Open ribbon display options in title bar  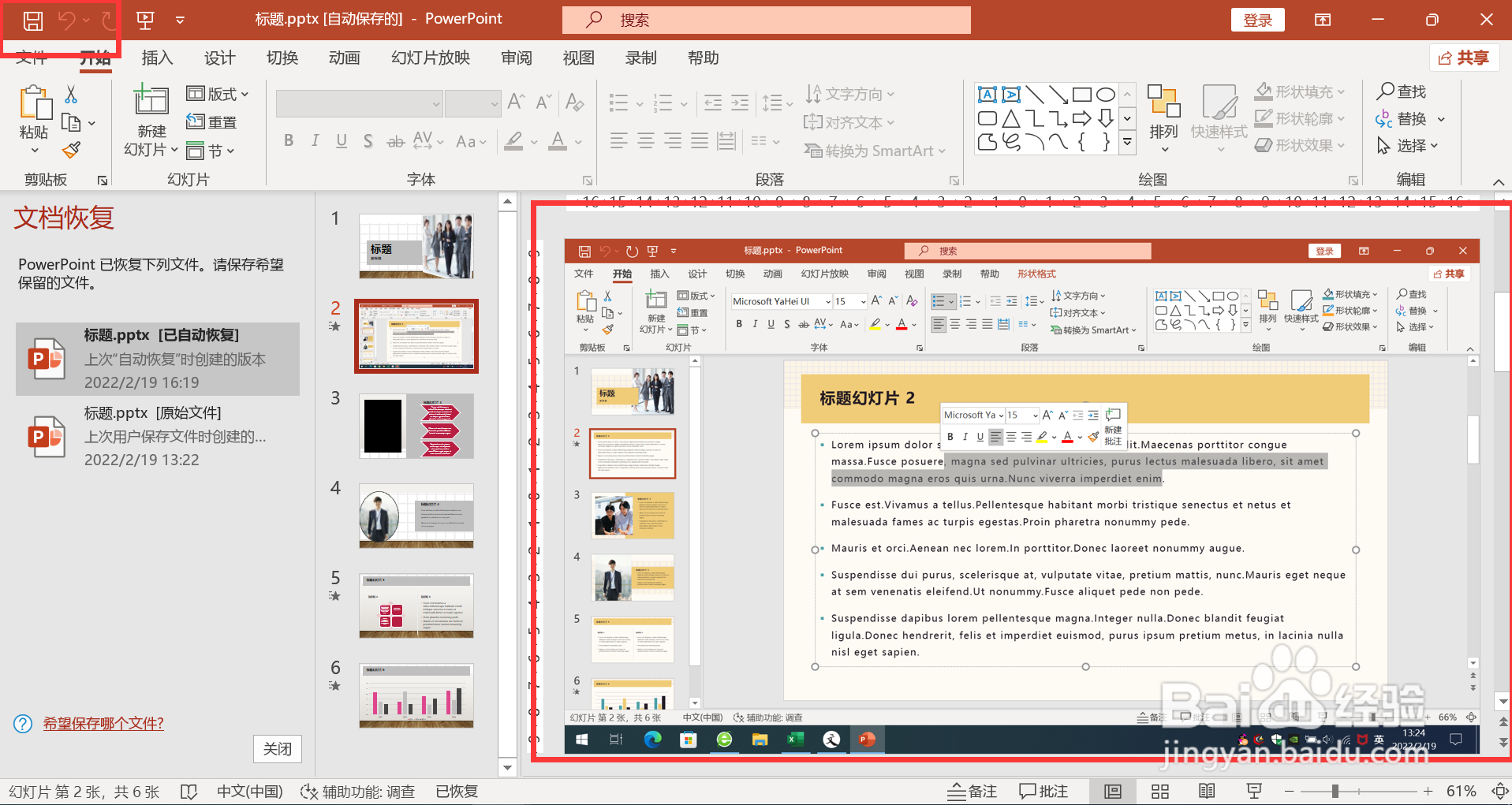pos(1323,20)
